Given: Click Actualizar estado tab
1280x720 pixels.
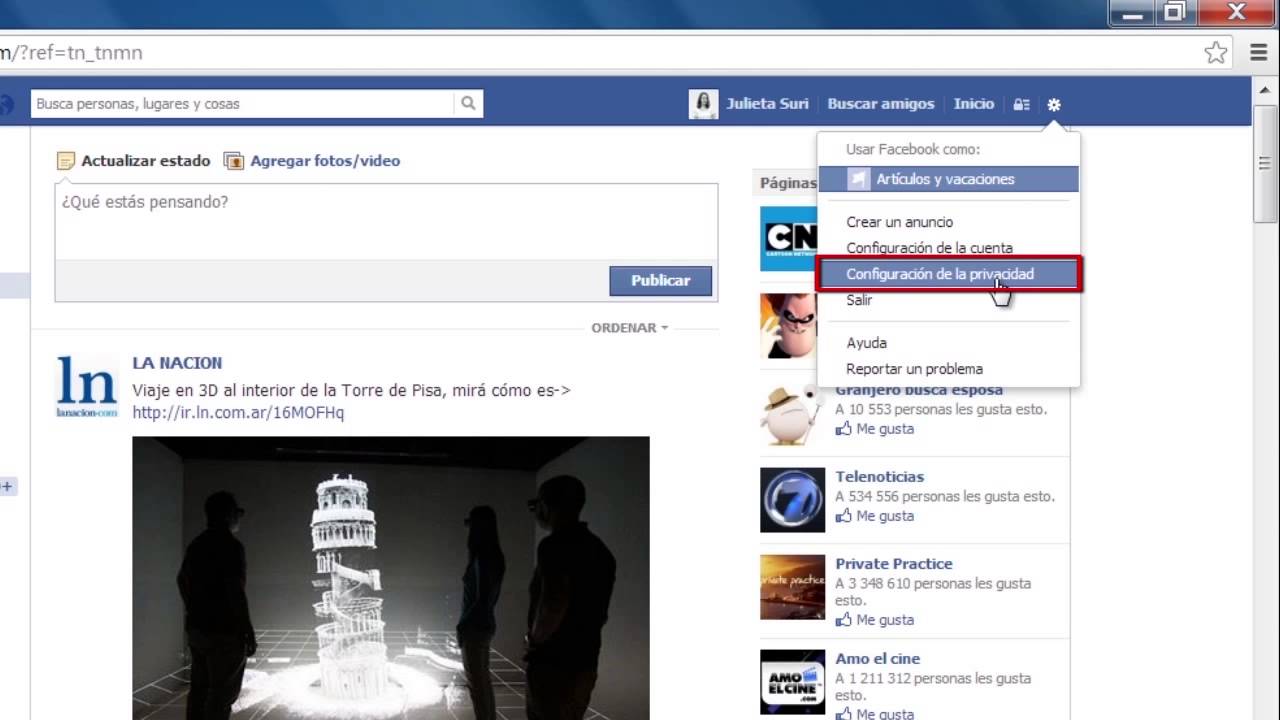Looking at the screenshot, I should click(x=146, y=160).
